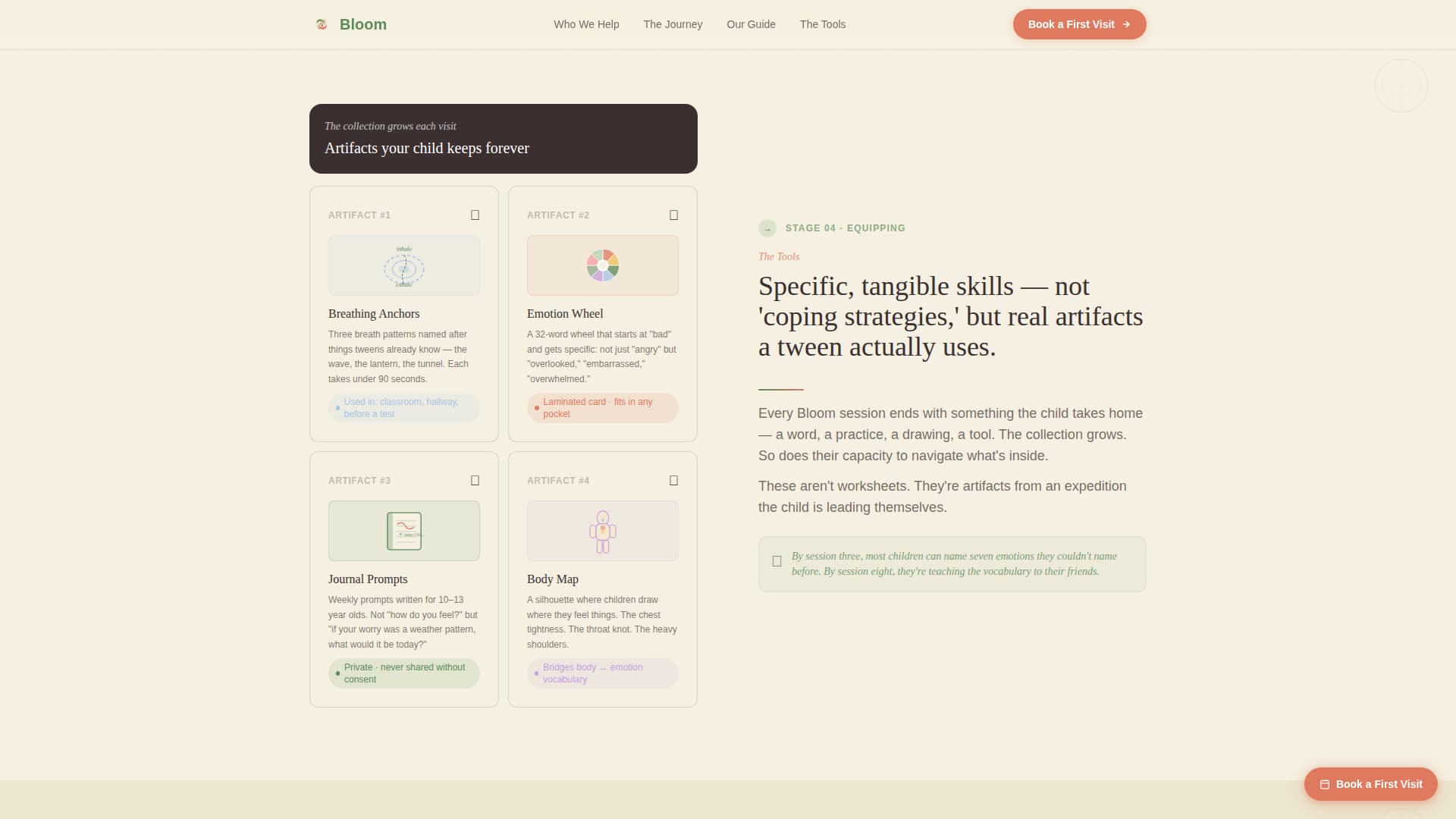This screenshot has height=819, width=1456.
Task: Click 'Private · never shared without consent' tag
Action: (x=404, y=673)
